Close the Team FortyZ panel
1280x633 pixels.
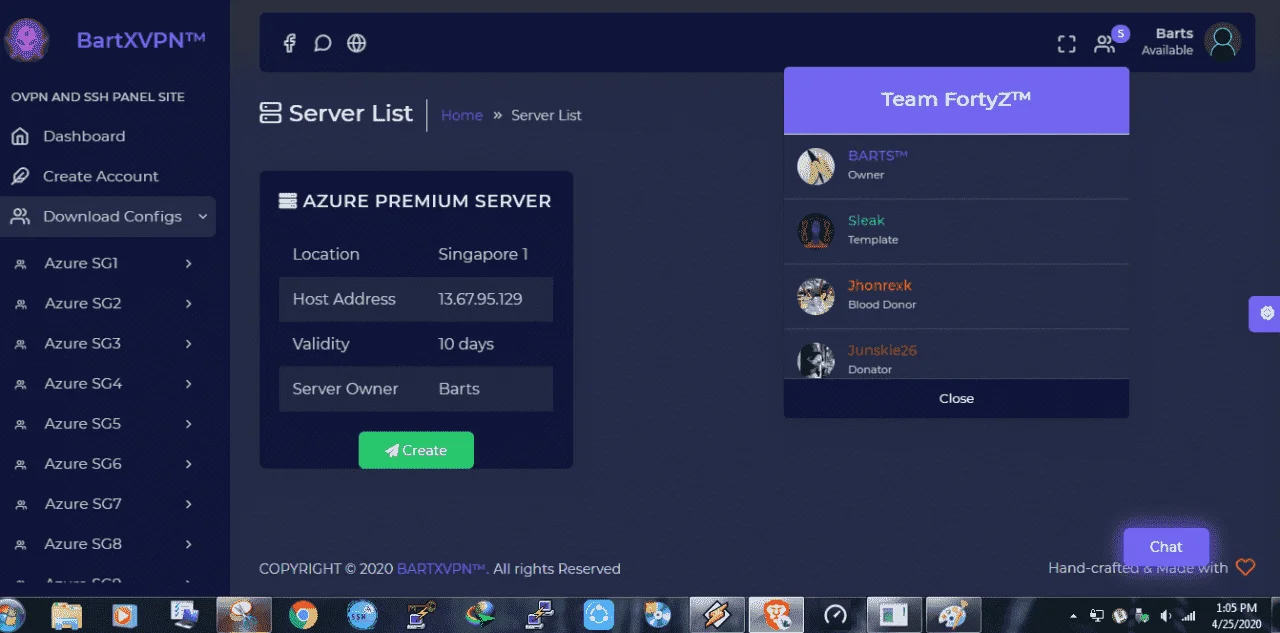[x=956, y=398]
